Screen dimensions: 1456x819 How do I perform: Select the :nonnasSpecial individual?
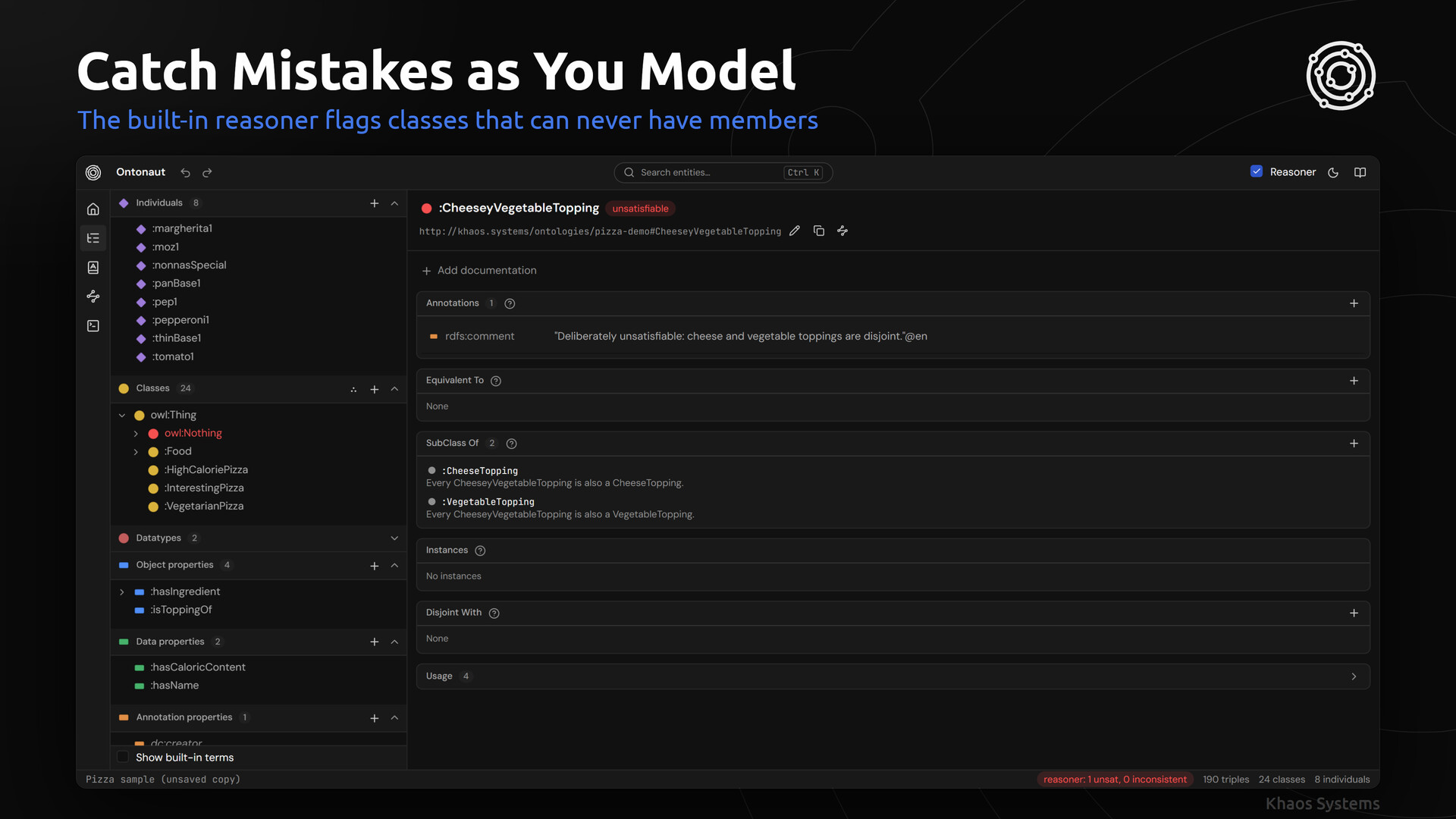pos(189,265)
